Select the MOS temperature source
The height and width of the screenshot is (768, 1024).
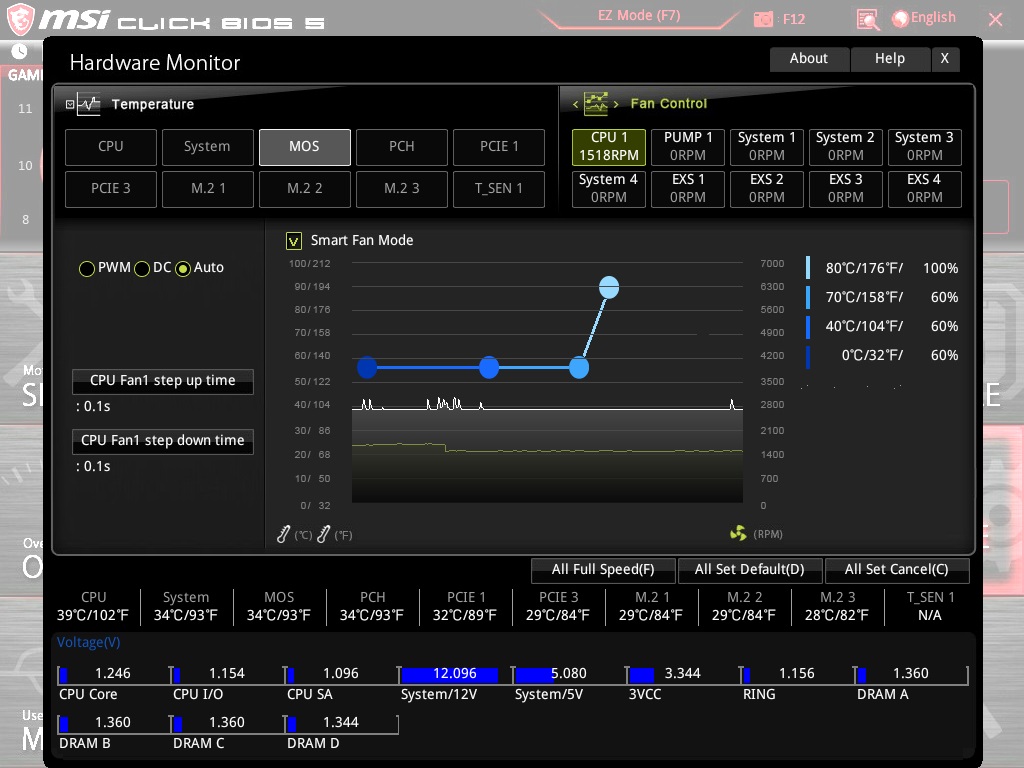coord(304,147)
